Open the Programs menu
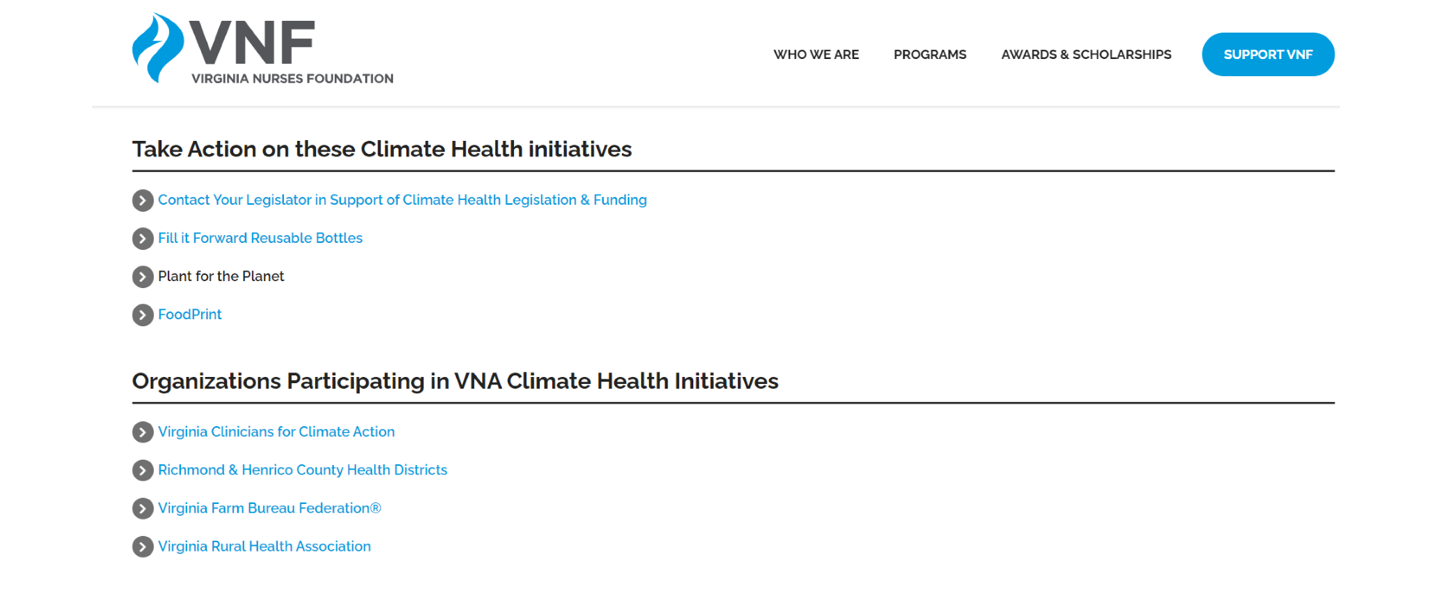The width and height of the screenshot is (1450, 592). [x=930, y=55]
